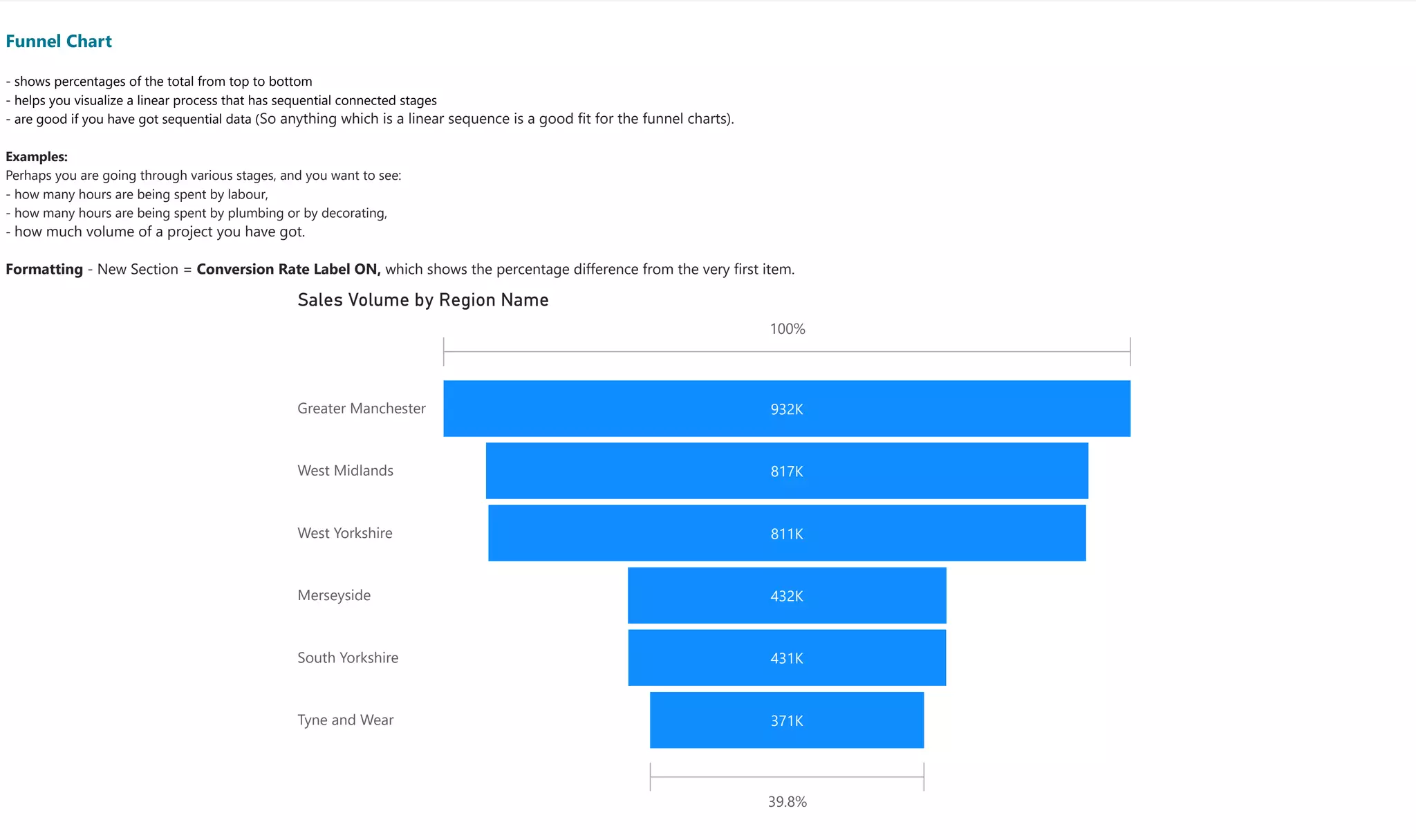1416x840 pixels.
Task: Select the West Yorkshire category label
Action: [344, 533]
